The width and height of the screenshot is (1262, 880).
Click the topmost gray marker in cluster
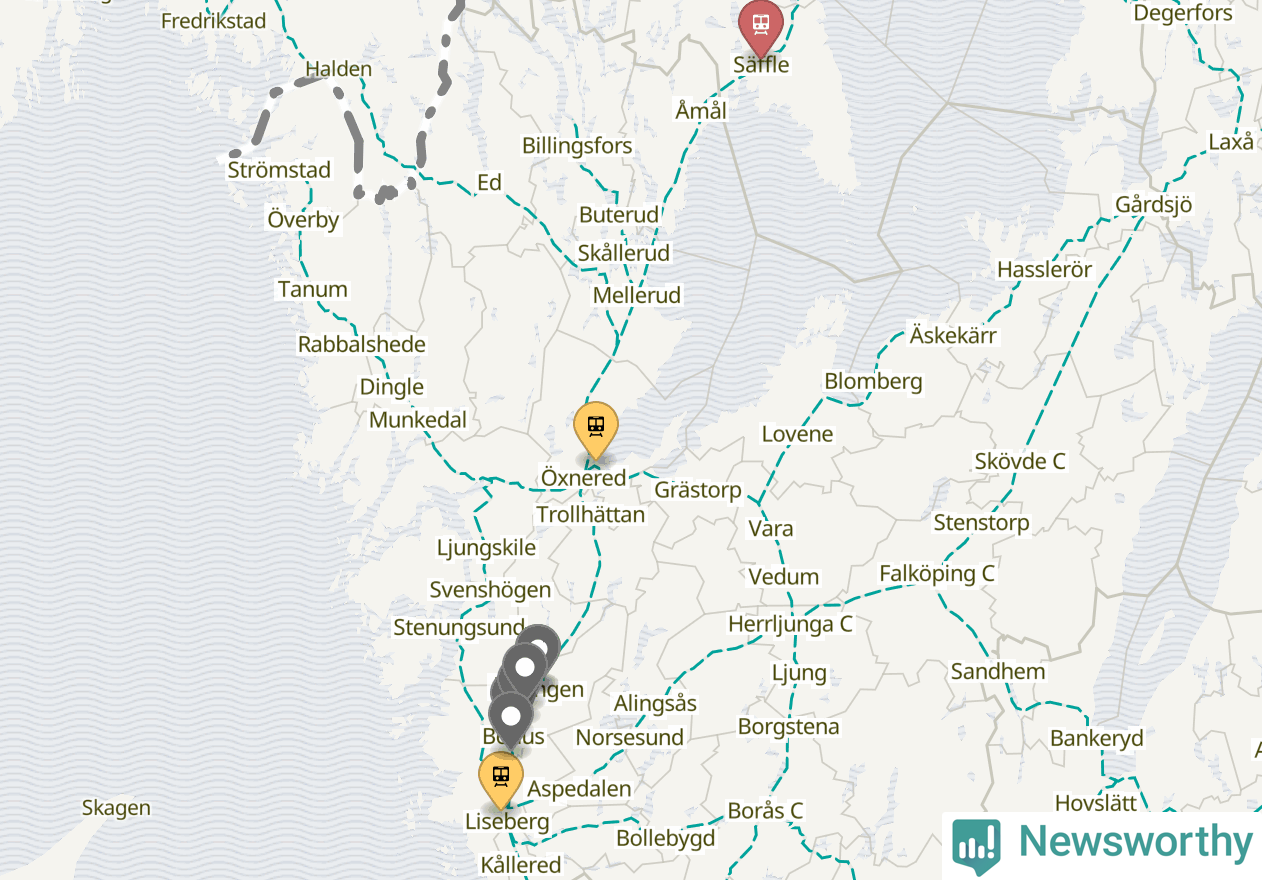[539, 644]
